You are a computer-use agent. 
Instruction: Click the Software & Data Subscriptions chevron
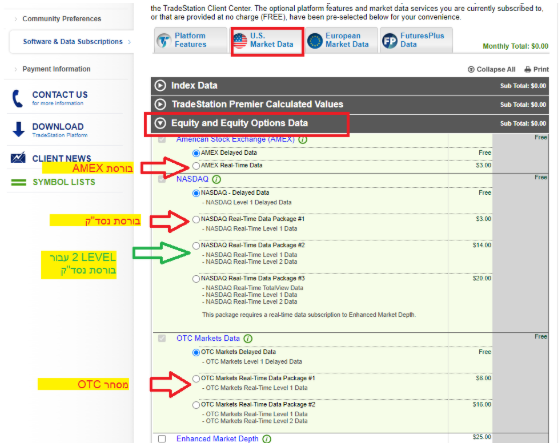pos(129,42)
